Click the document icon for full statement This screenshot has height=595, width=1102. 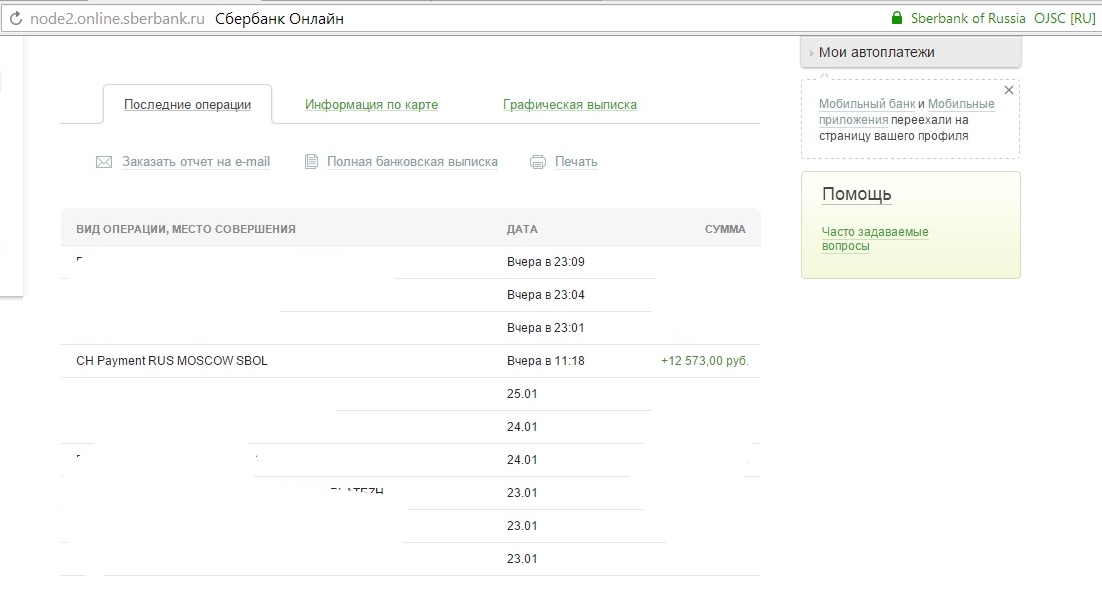pyautogui.click(x=311, y=162)
